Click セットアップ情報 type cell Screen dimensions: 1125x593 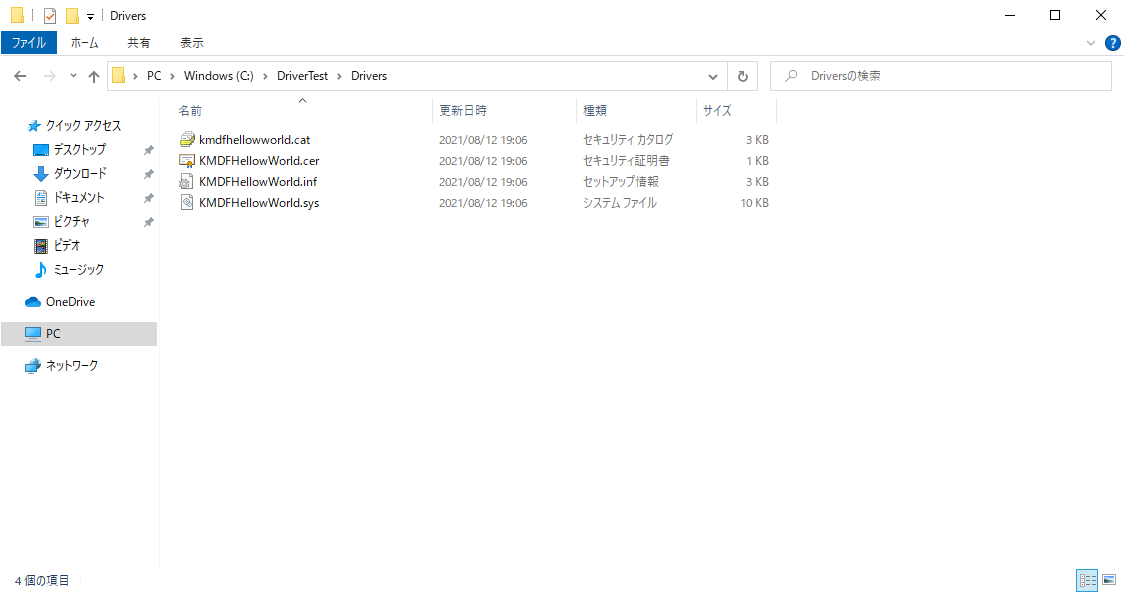tap(621, 181)
